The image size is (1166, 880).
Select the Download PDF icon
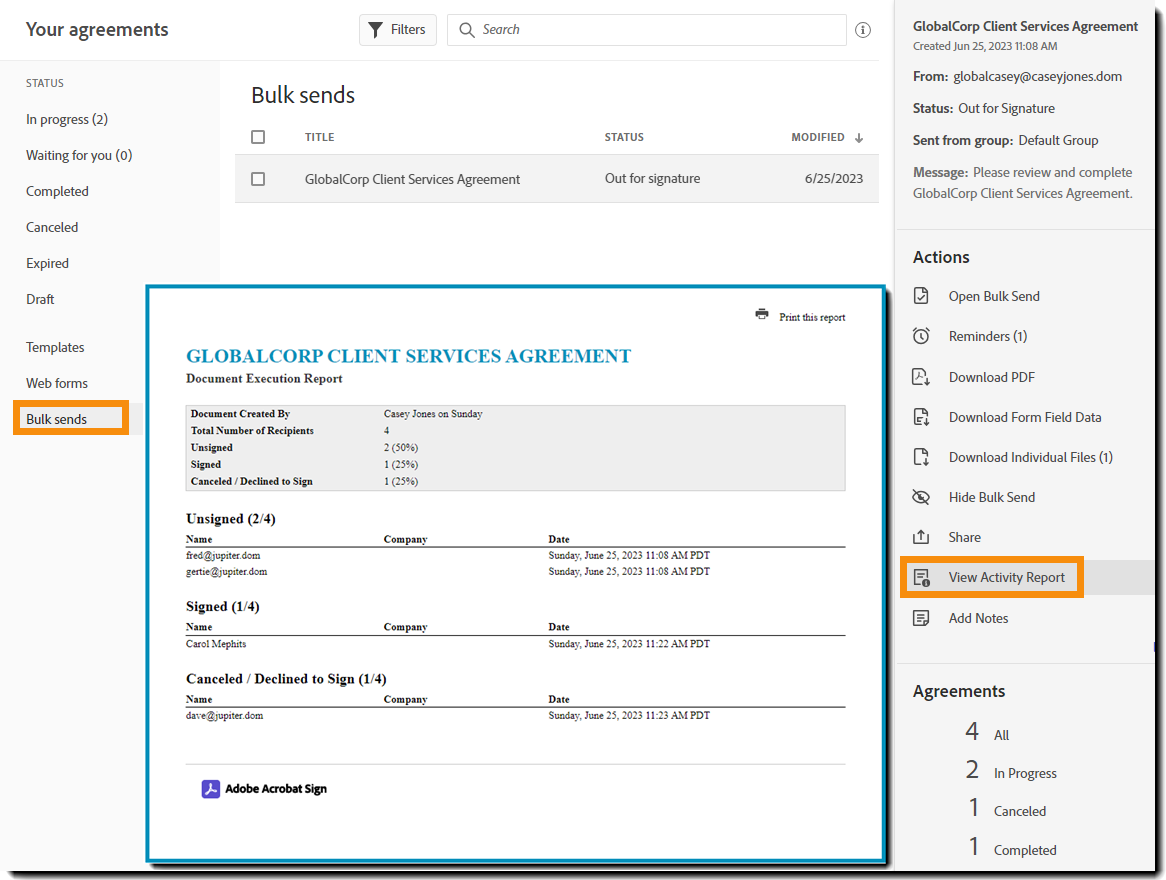coord(921,376)
